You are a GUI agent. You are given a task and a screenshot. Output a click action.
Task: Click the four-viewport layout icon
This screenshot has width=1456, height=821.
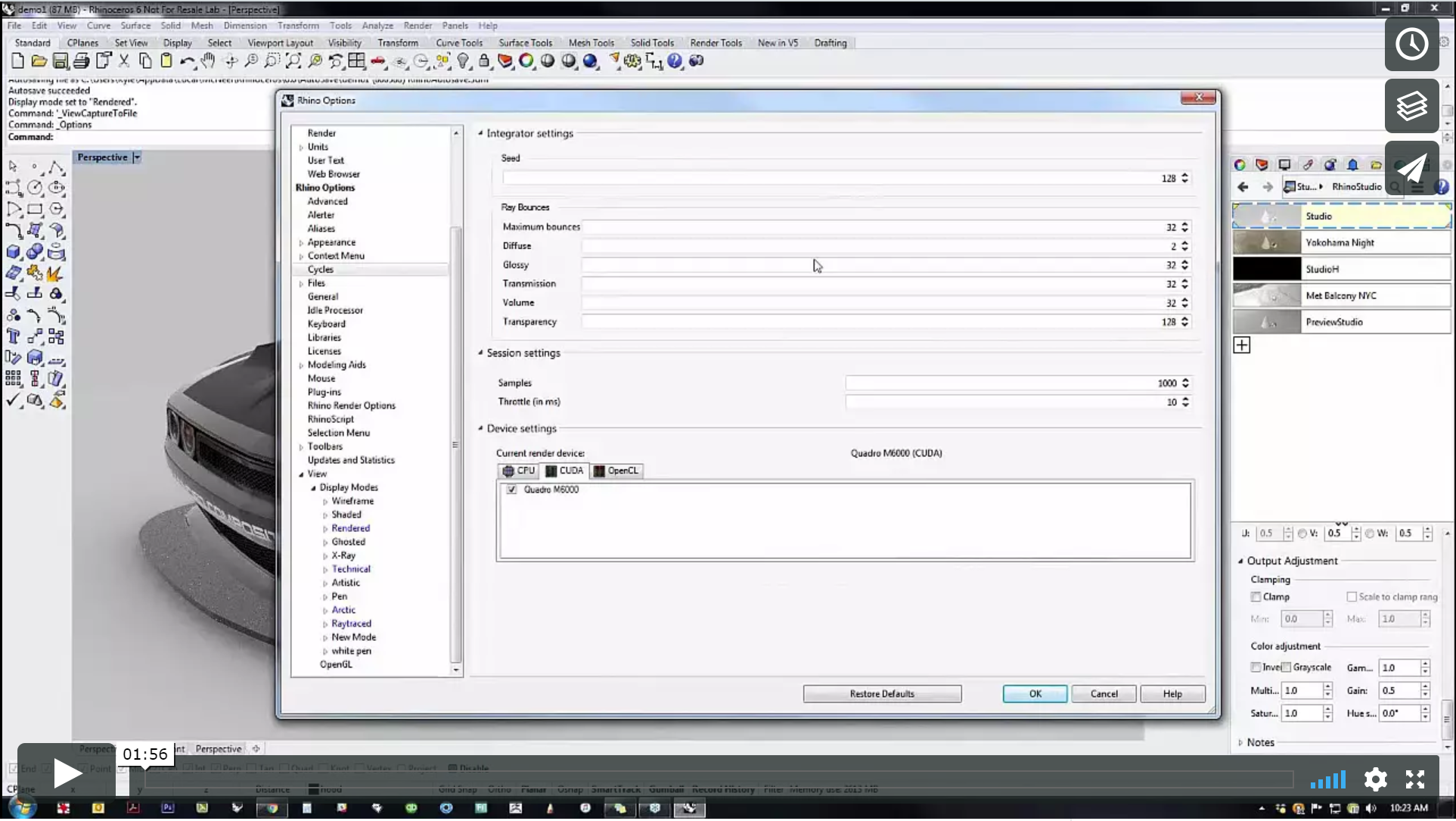click(357, 61)
